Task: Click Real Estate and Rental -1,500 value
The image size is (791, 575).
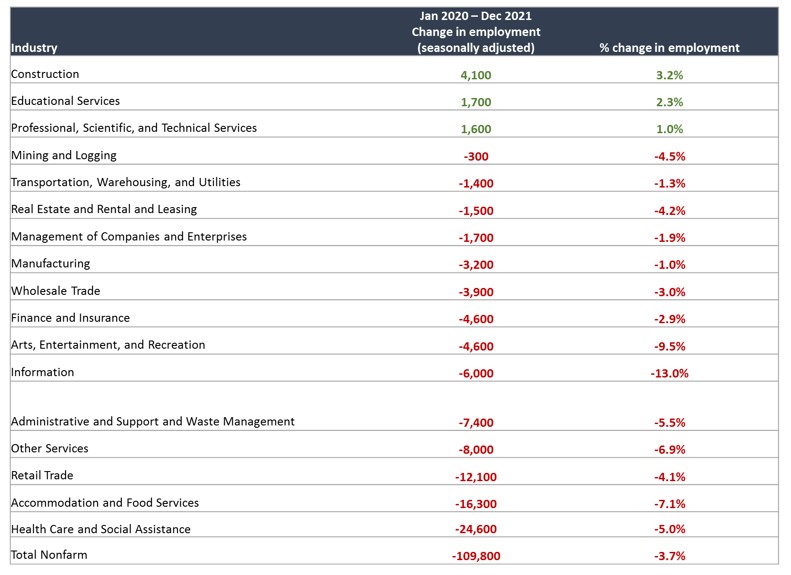Action: coord(476,210)
